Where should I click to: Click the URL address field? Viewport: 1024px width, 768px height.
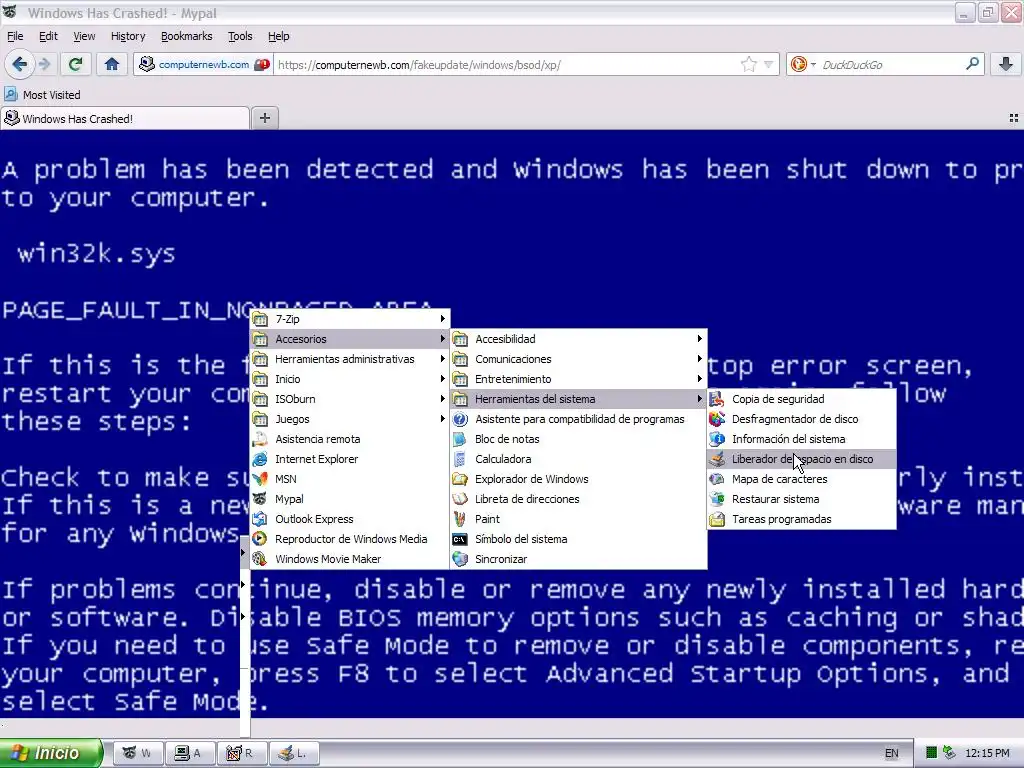click(506, 65)
